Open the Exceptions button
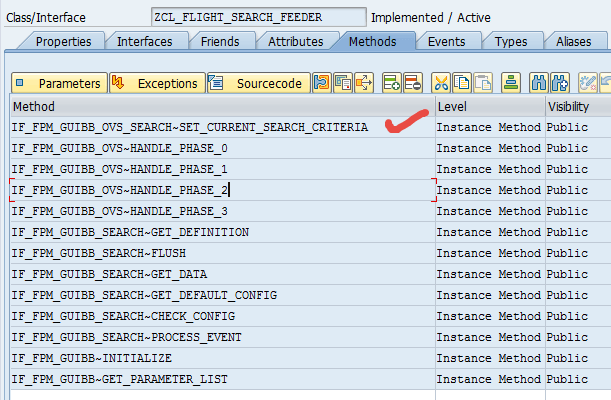The height and width of the screenshot is (400, 611). tap(157, 83)
